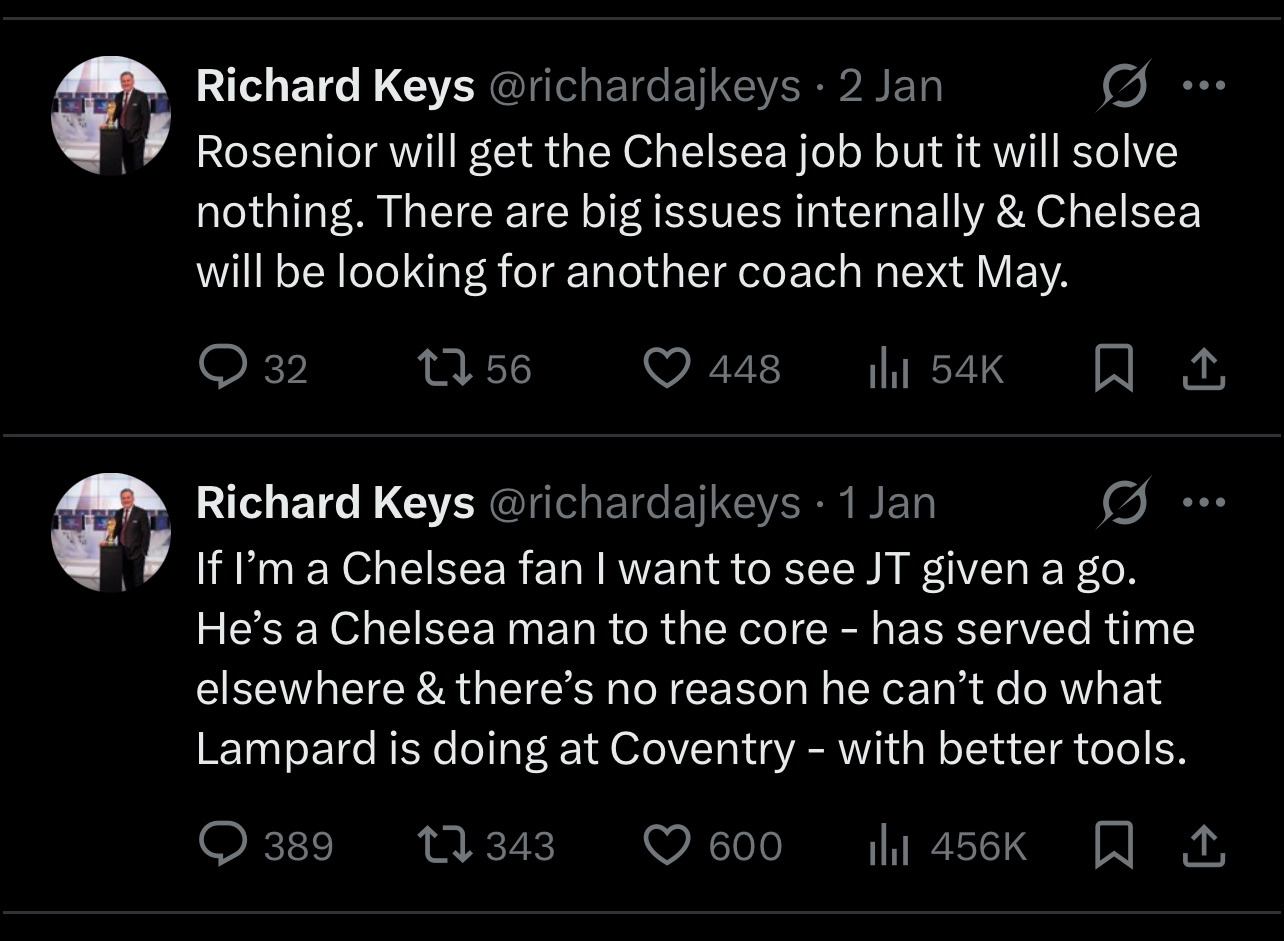
Task: View analytics for the 456K views tweet
Action: (888, 846)
